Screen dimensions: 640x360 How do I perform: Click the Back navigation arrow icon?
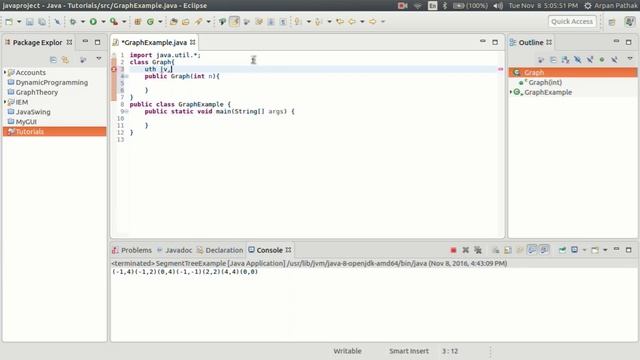[x=352, y=22]
